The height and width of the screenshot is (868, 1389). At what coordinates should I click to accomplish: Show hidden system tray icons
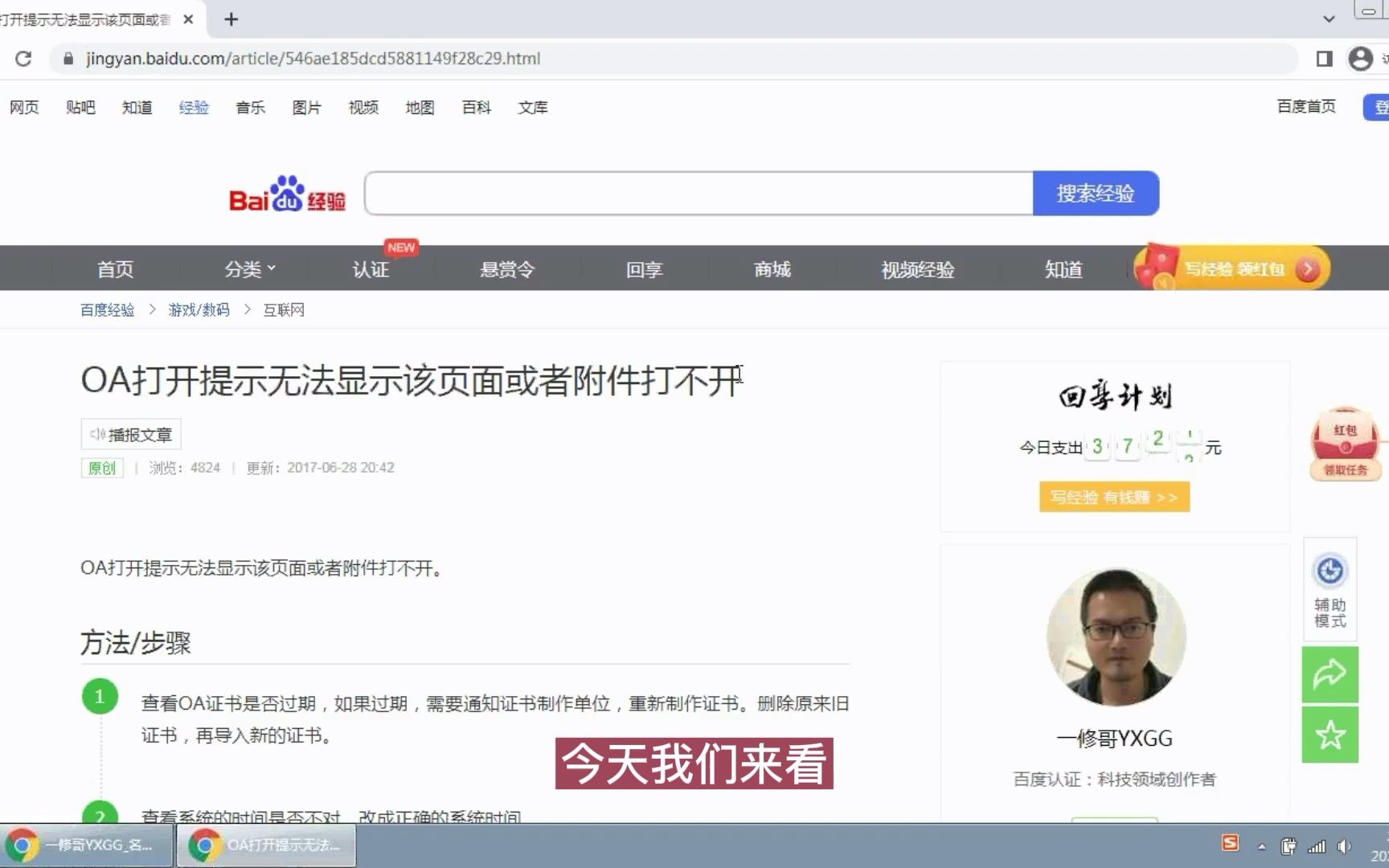[1261, 846]
